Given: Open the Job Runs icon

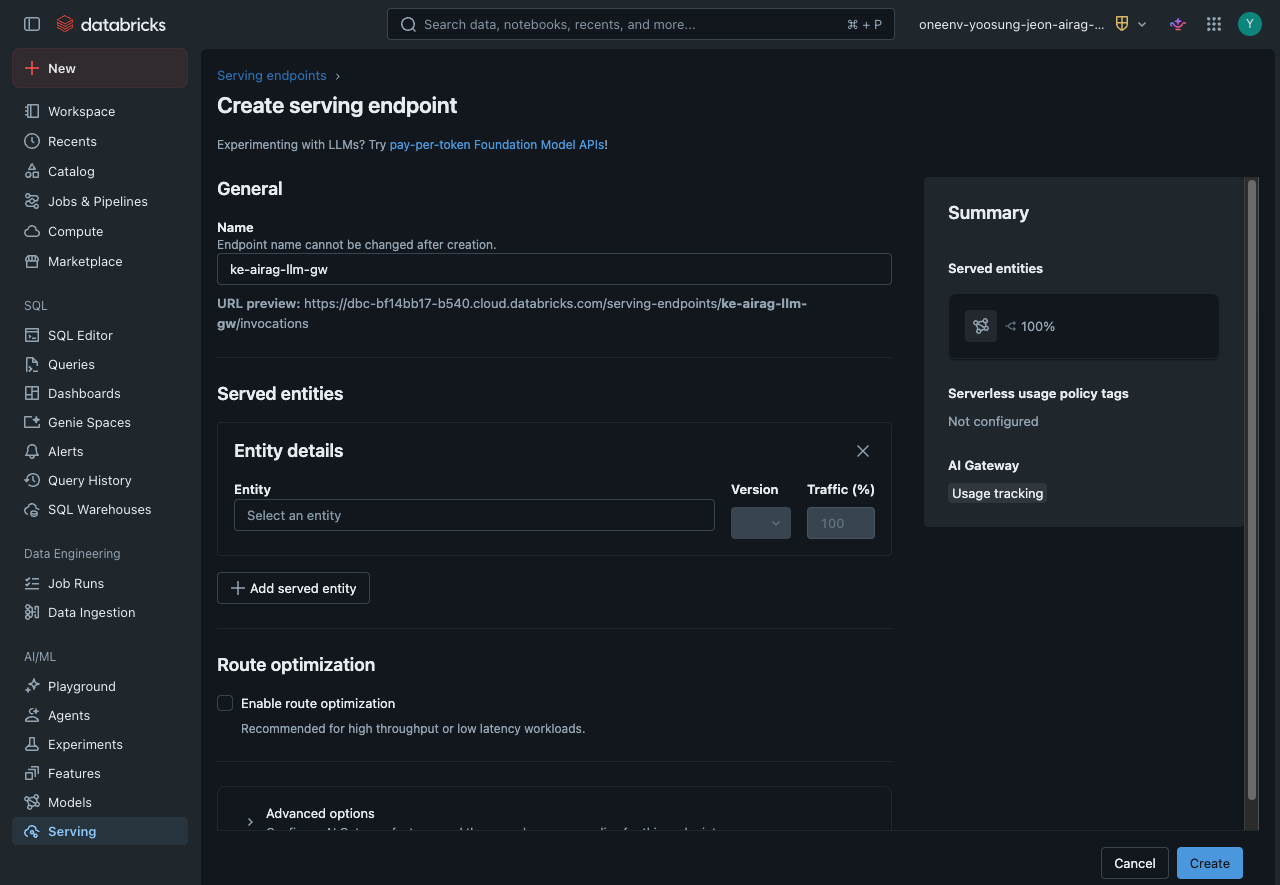Looking at the screenshot, I should click(32, 583).
